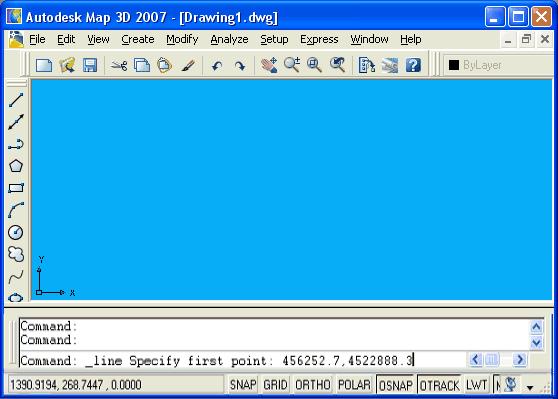Toggle ORTHO mode in status bar
Screen dimensions: 558x399
pyautogui.click(x=313, y=385)
